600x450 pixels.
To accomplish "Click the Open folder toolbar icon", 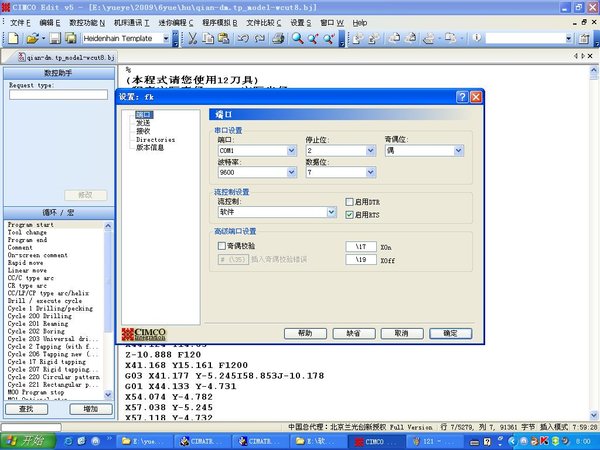I will point(31,38).
